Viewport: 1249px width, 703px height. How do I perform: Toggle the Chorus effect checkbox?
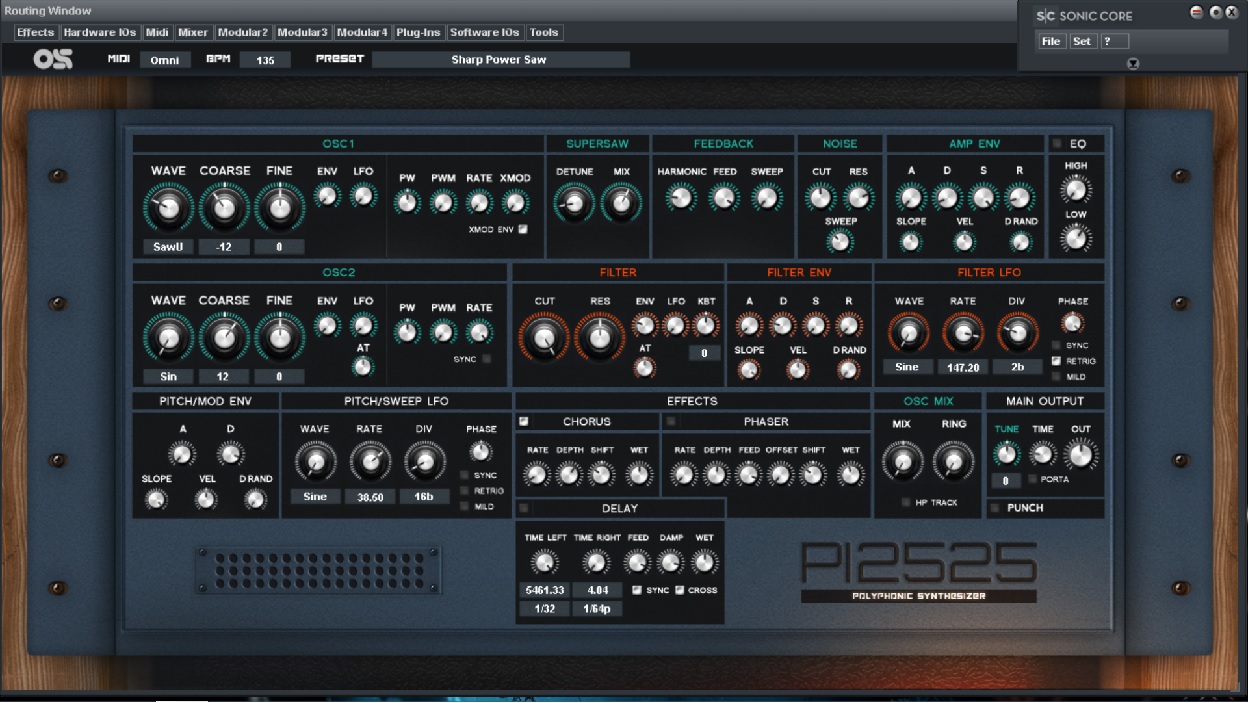524,422
